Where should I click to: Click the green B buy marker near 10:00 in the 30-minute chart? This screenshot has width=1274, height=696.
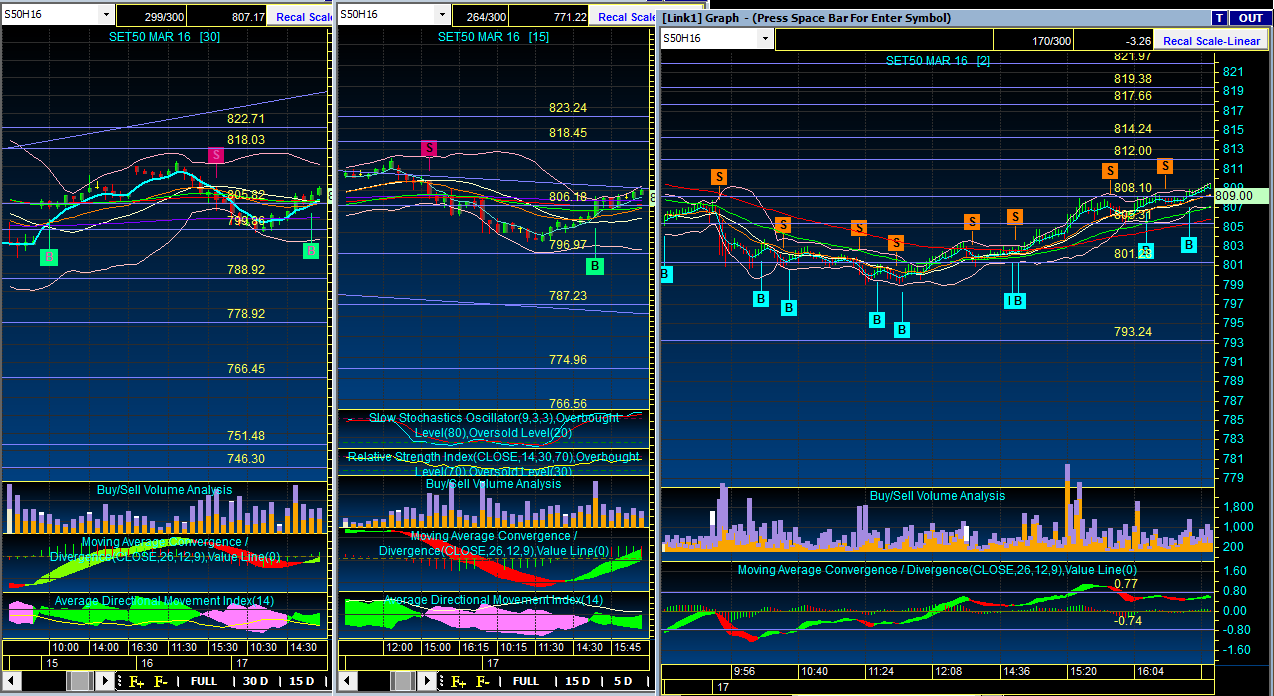[x=48, y=258]
